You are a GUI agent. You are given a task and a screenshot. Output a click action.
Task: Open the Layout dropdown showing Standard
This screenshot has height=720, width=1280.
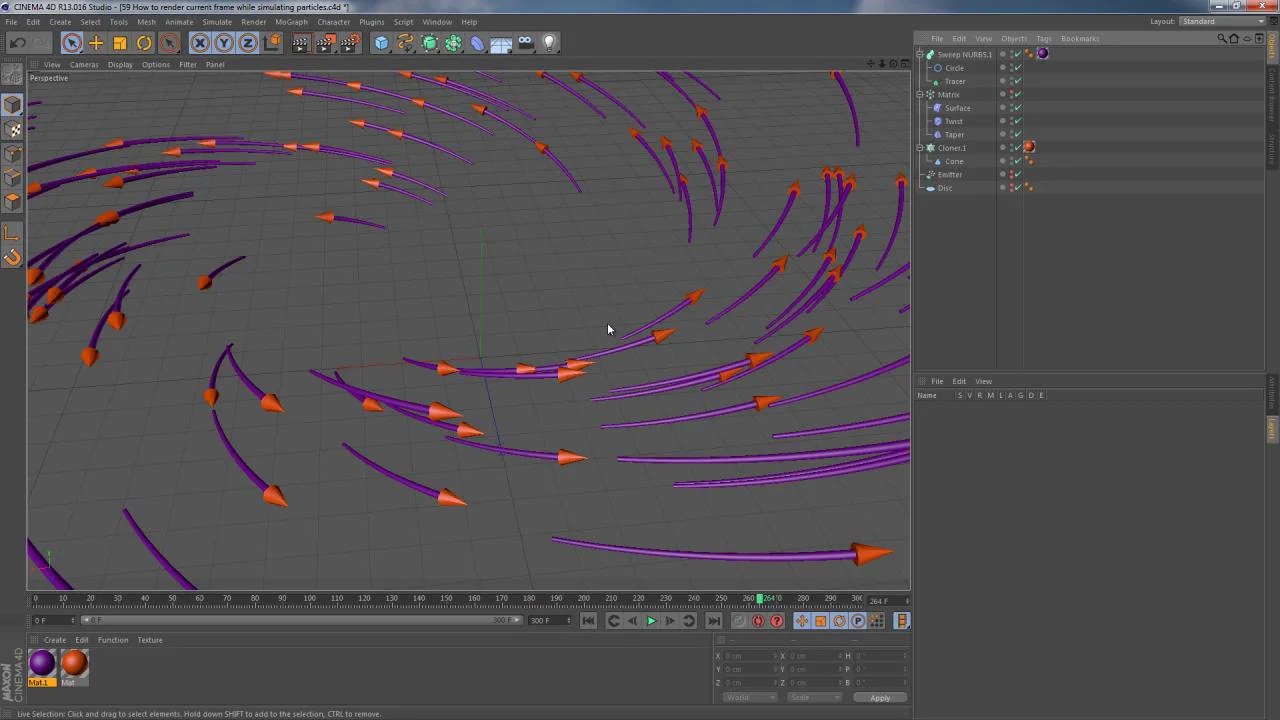pyautogui.click(x=1222, y=21)
